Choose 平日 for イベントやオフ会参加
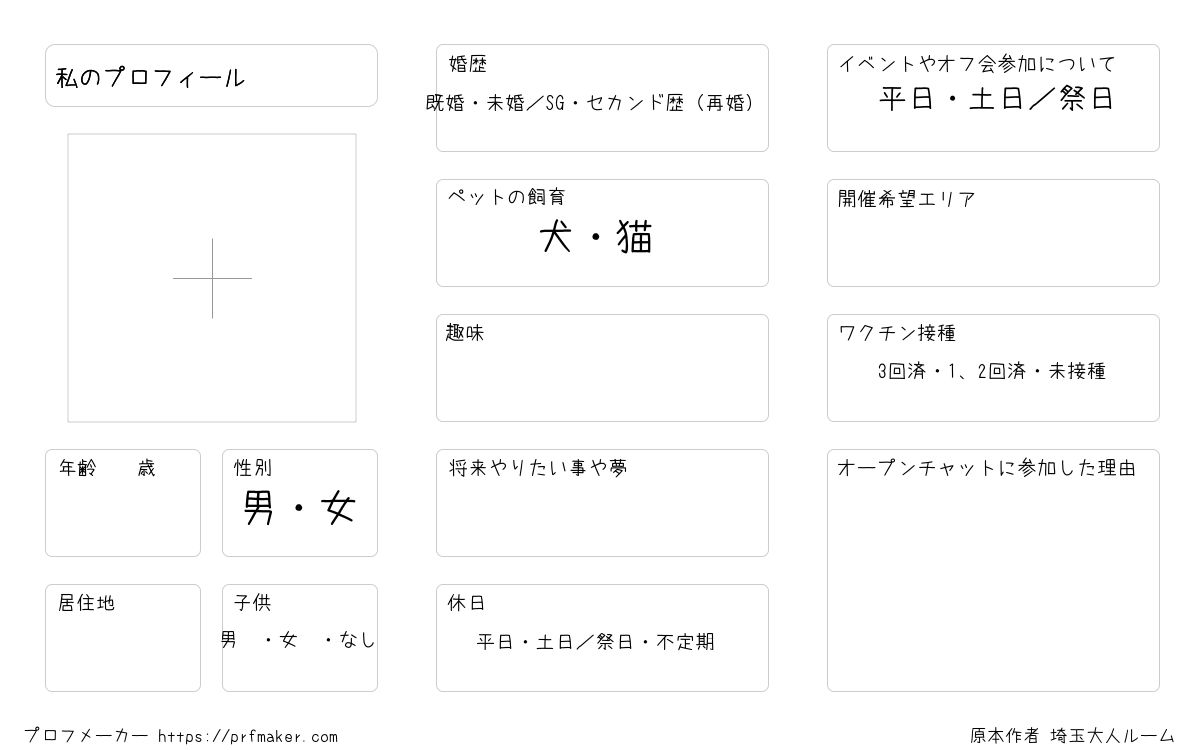This screenshot has width=1200, height=750. [x=904, y=99]
